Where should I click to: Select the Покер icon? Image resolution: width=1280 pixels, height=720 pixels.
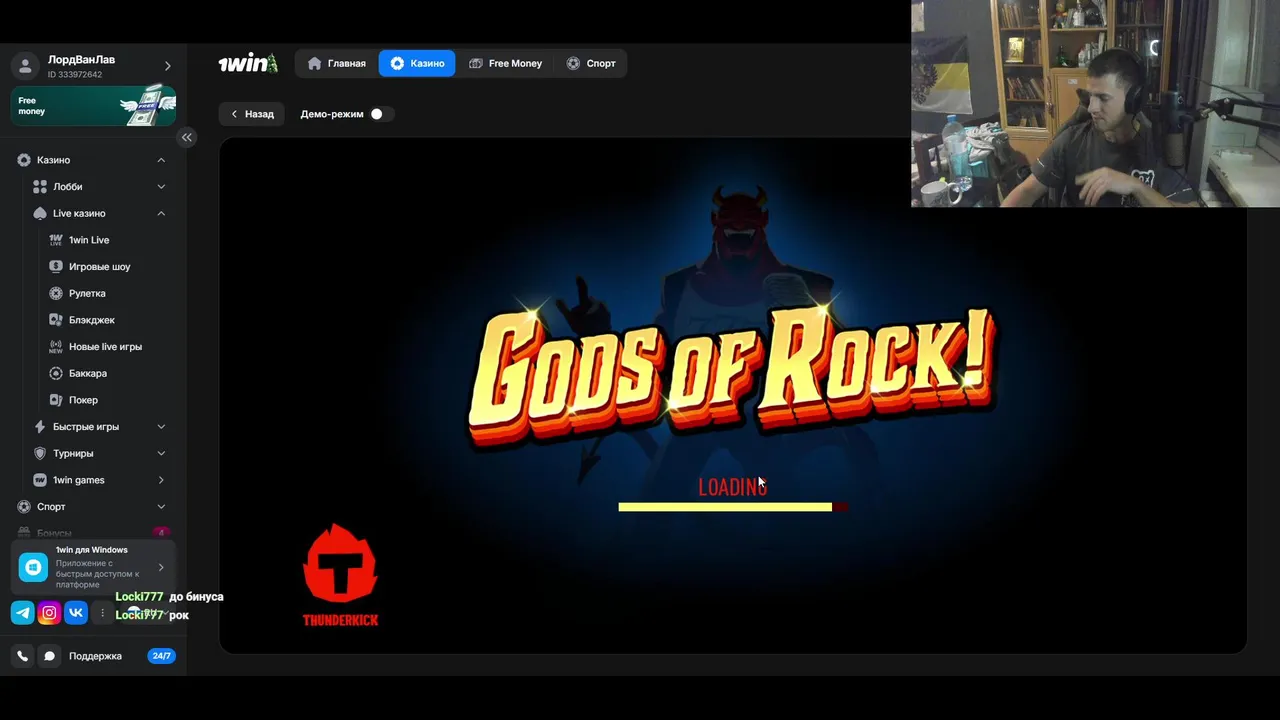click(56, 400)
